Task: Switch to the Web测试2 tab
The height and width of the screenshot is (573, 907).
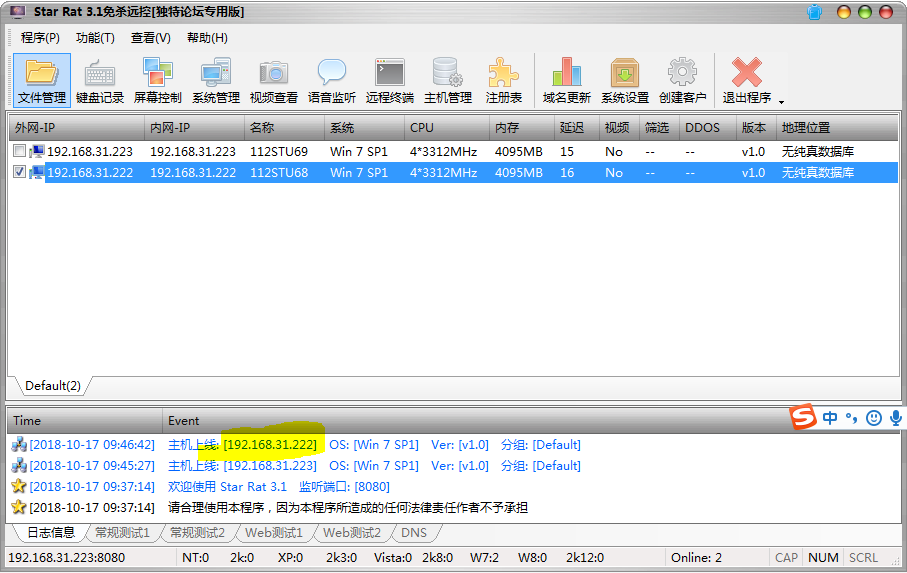Action: (352, 533)
